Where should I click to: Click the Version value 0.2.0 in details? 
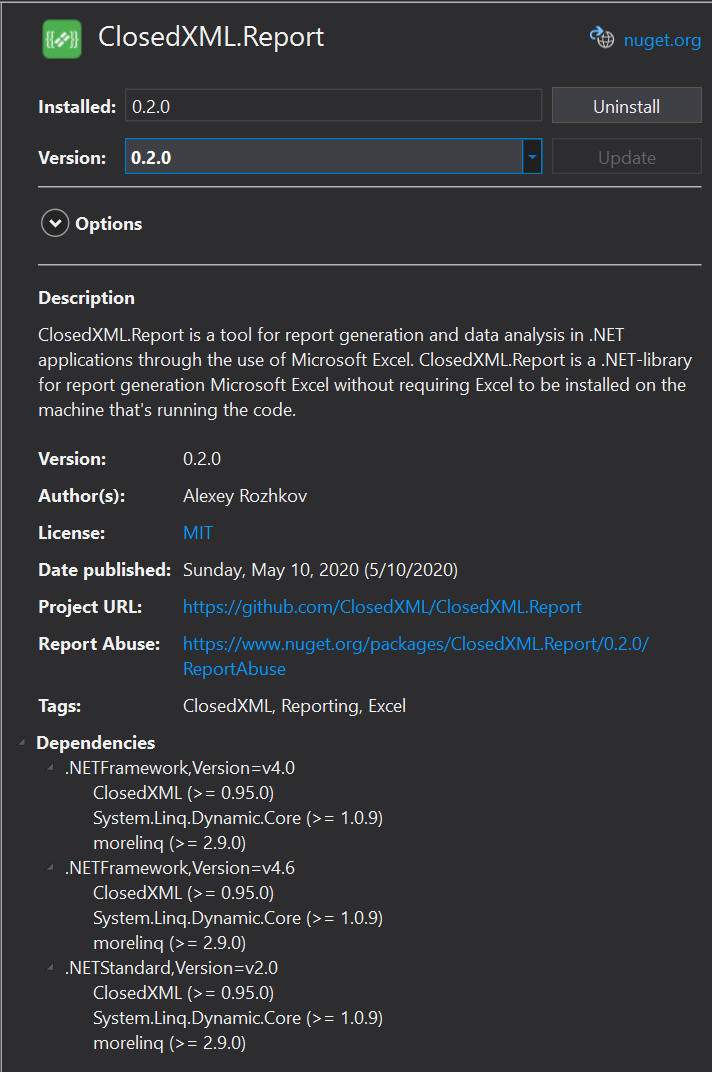pos(202,459)
